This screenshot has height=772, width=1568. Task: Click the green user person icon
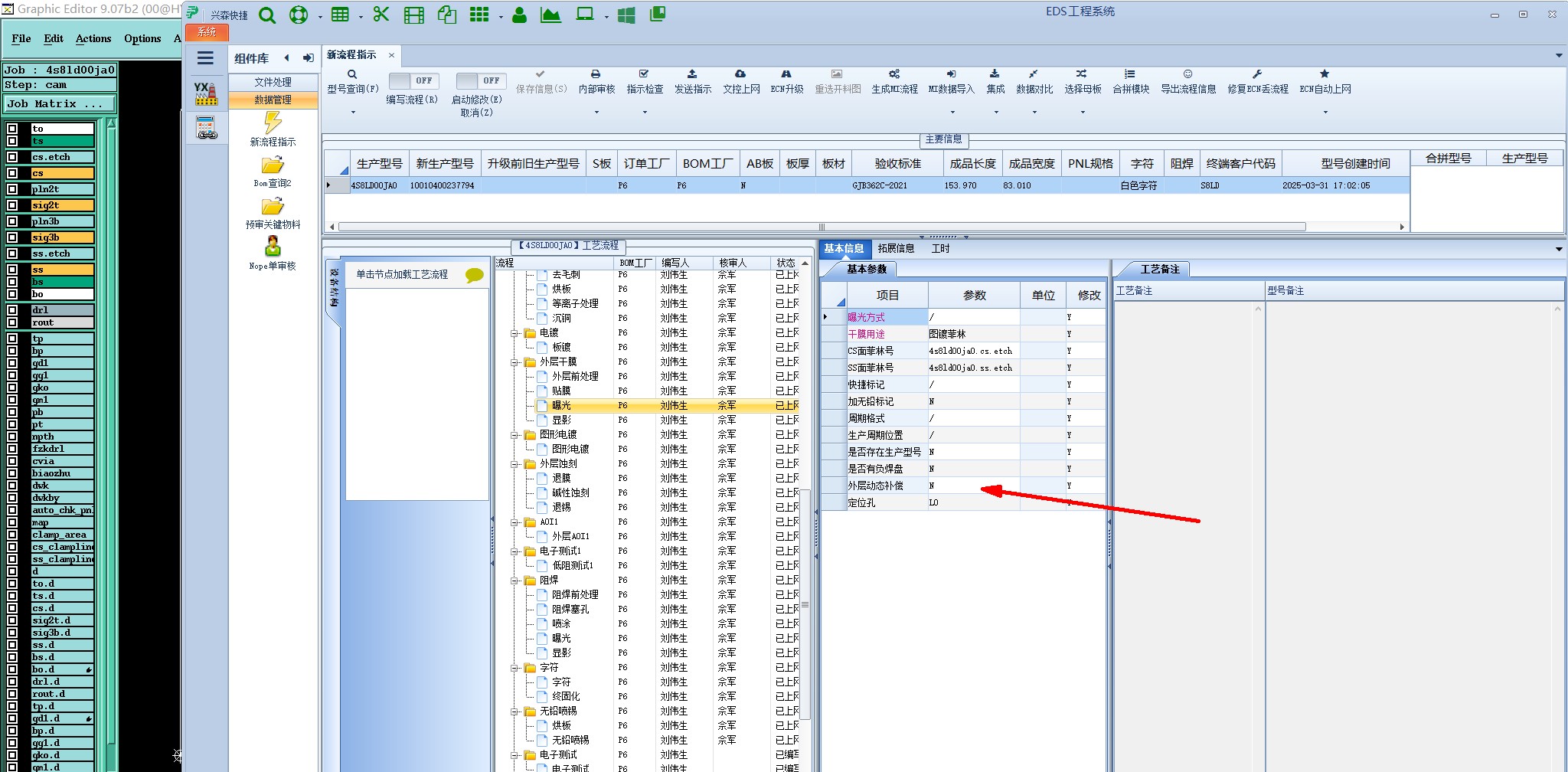(x=519, y=15)
